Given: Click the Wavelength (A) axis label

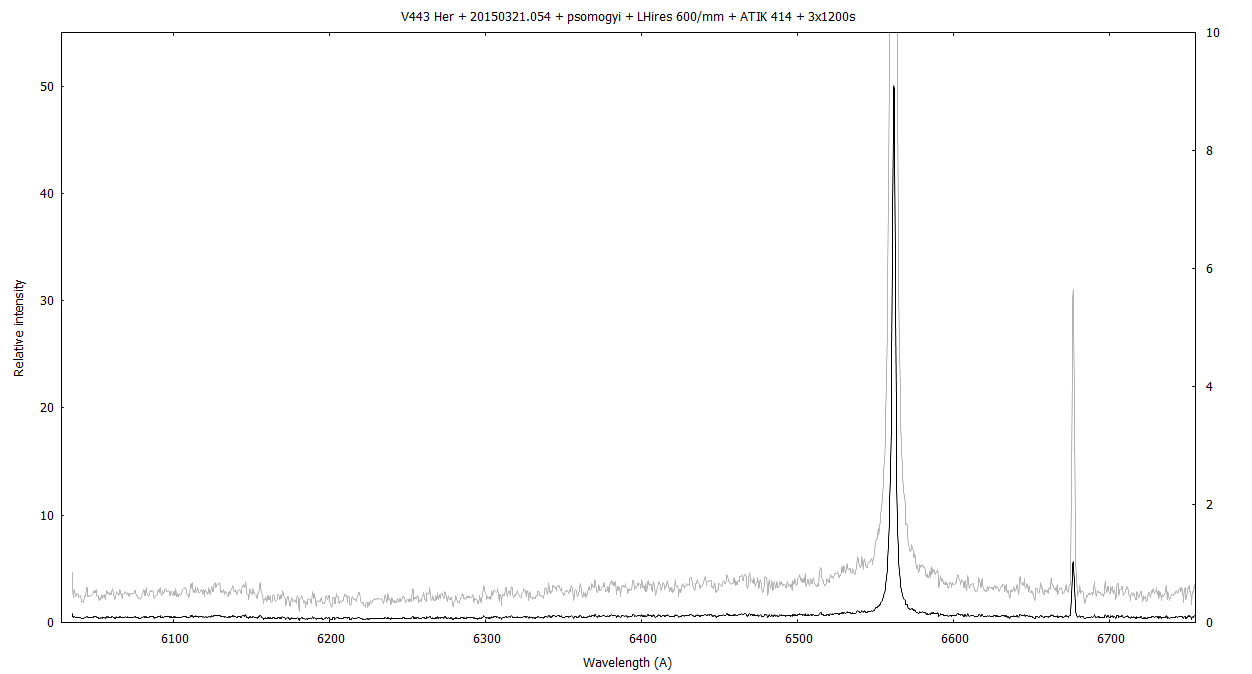Looking at the screenshot, I should (627, 662).
